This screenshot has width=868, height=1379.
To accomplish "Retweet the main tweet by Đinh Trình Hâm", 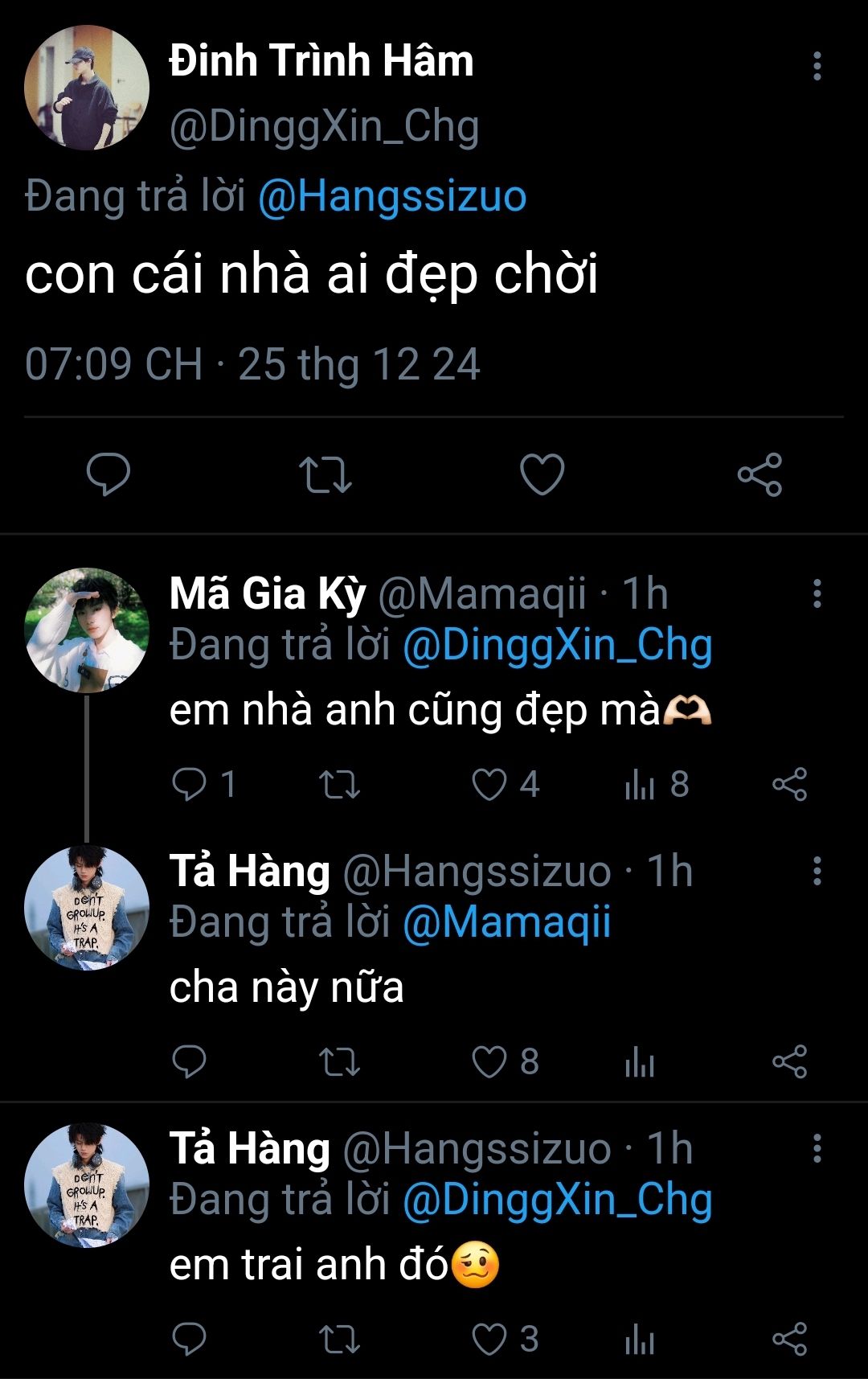I will click(325, 474).
